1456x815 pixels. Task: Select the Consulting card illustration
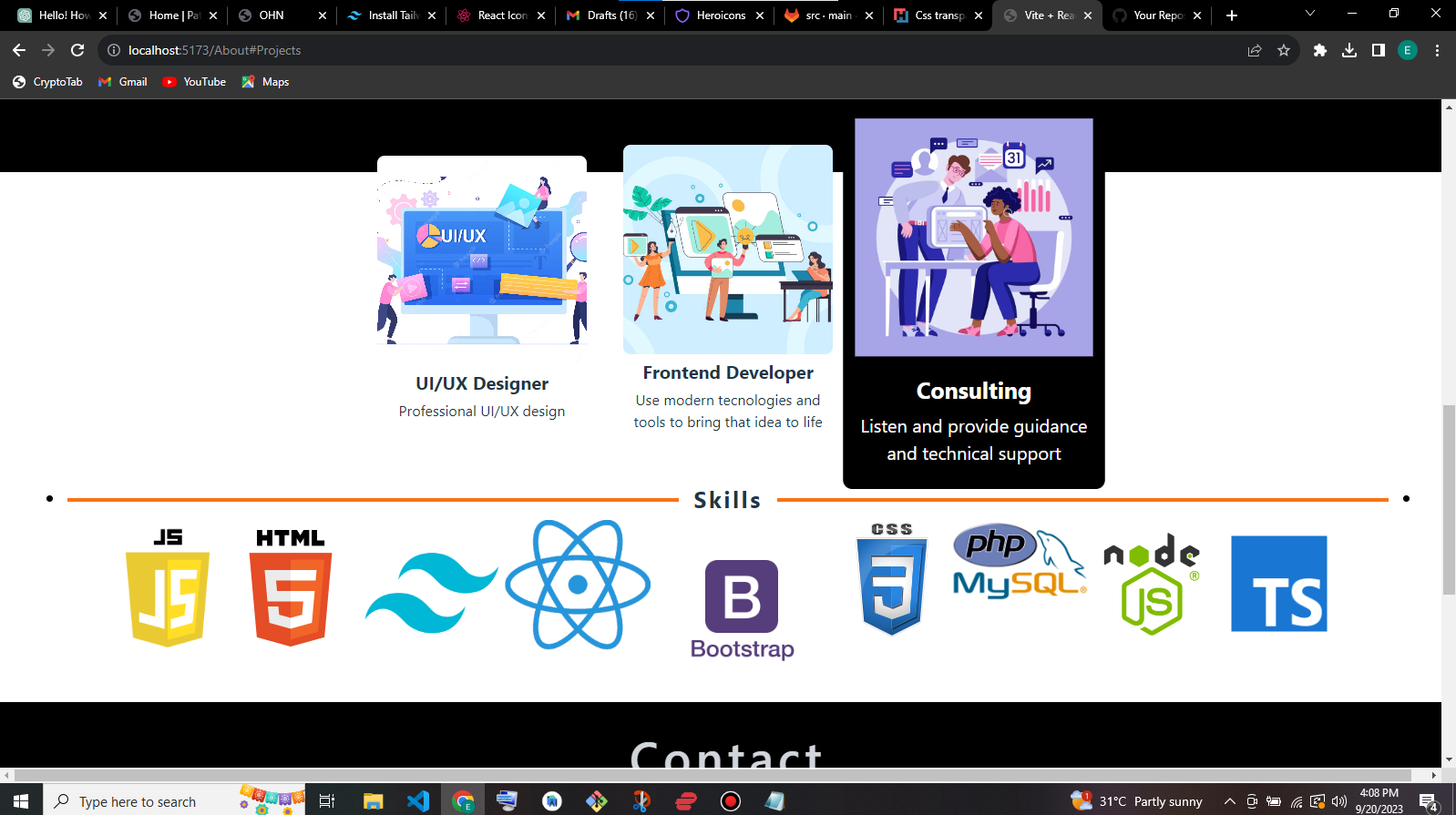tap(974, 237)
